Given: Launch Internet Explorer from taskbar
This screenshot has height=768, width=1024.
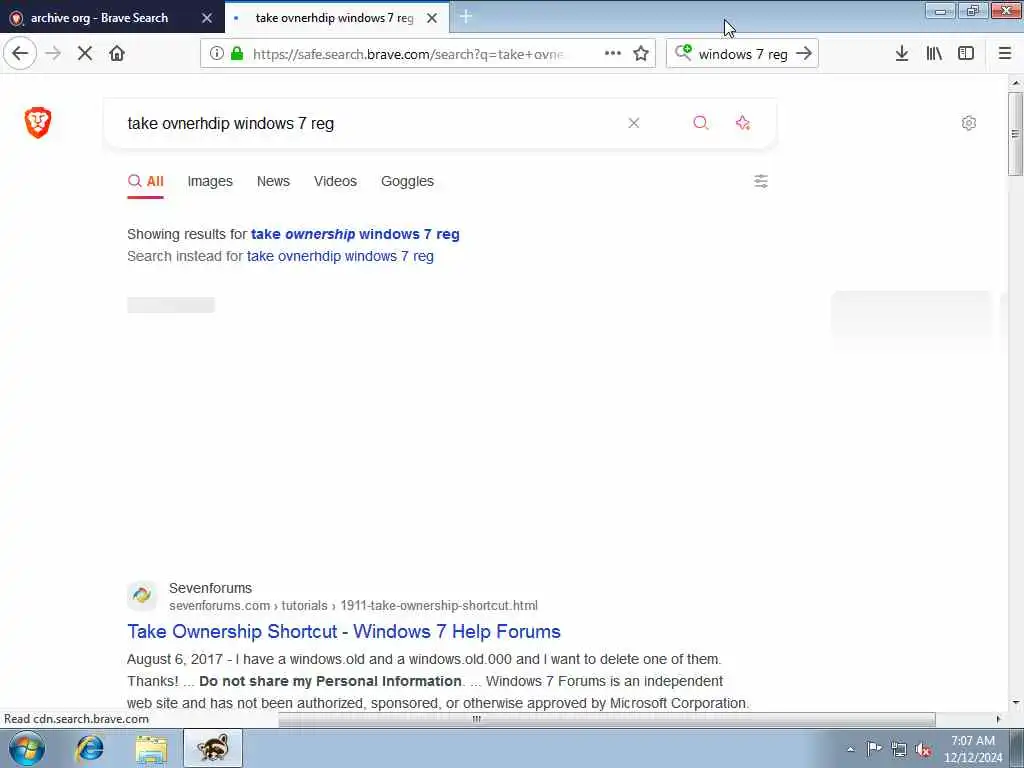Looking at the screenshot, I should (x=89, y=749).
